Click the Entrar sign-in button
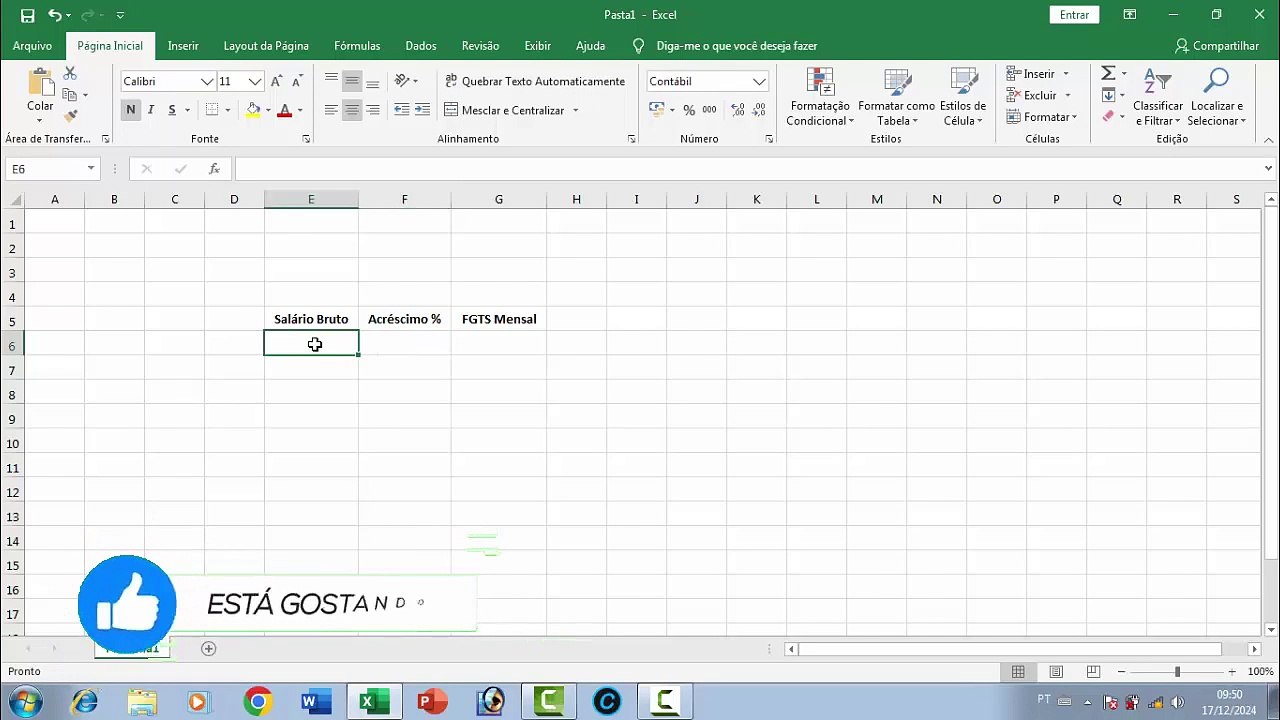The image size is (1280, 720). [1074, 15]
